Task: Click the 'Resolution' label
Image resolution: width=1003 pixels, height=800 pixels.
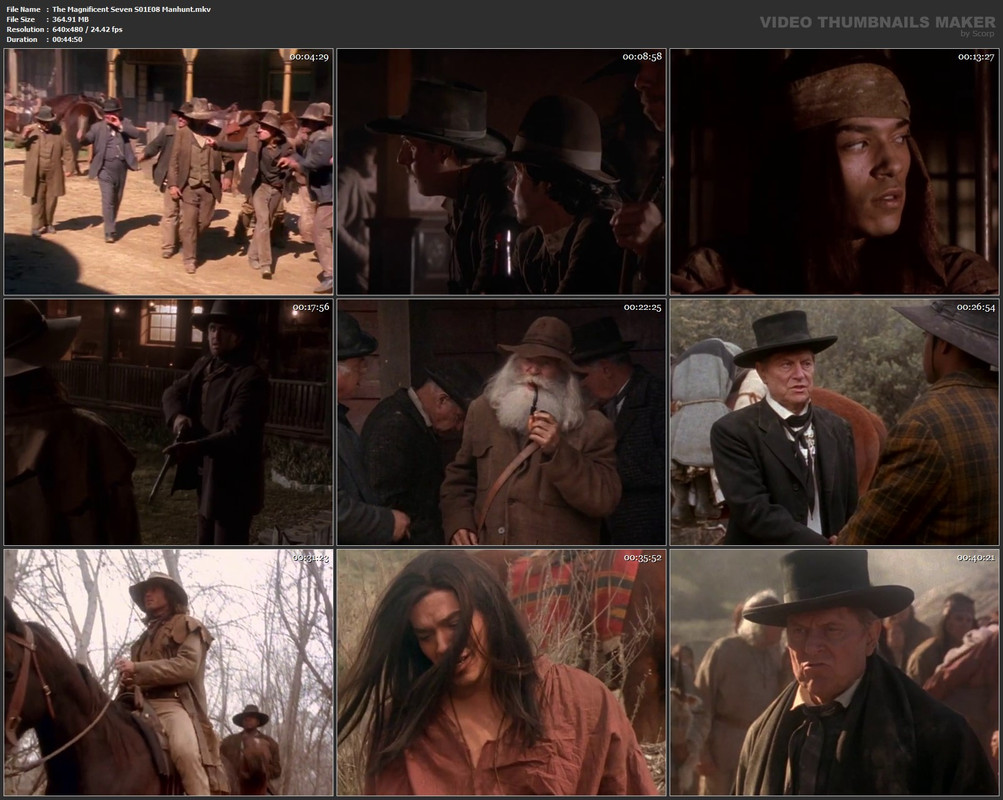Action: tap(25, 29)
